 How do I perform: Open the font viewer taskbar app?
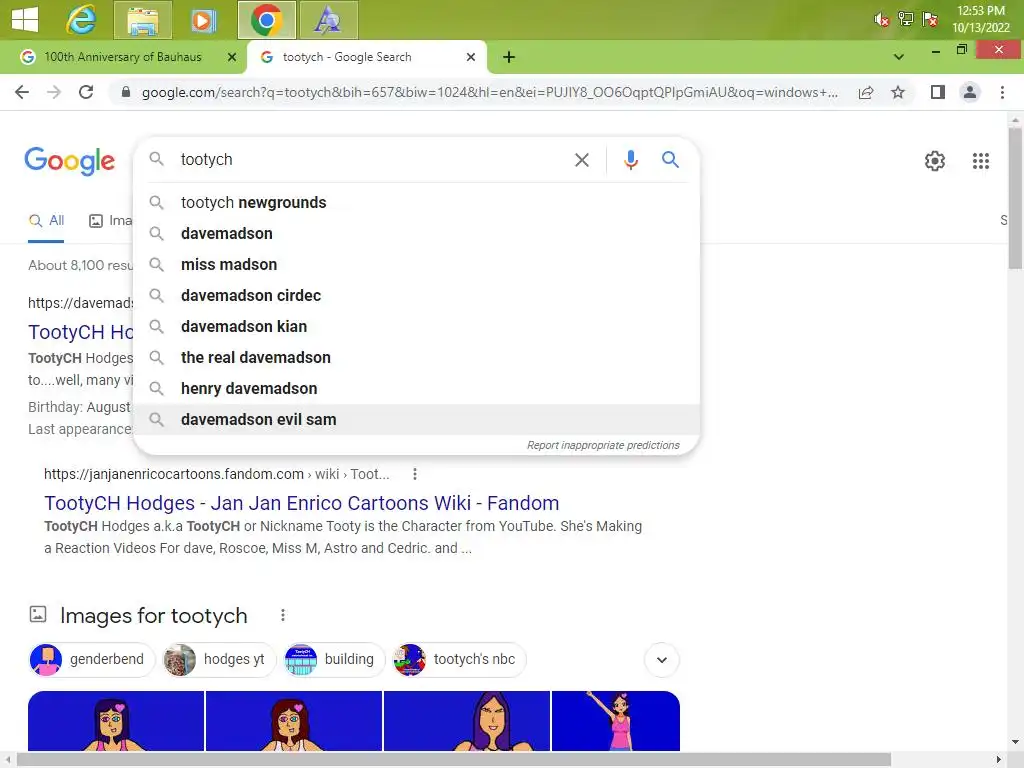point(328,20)
